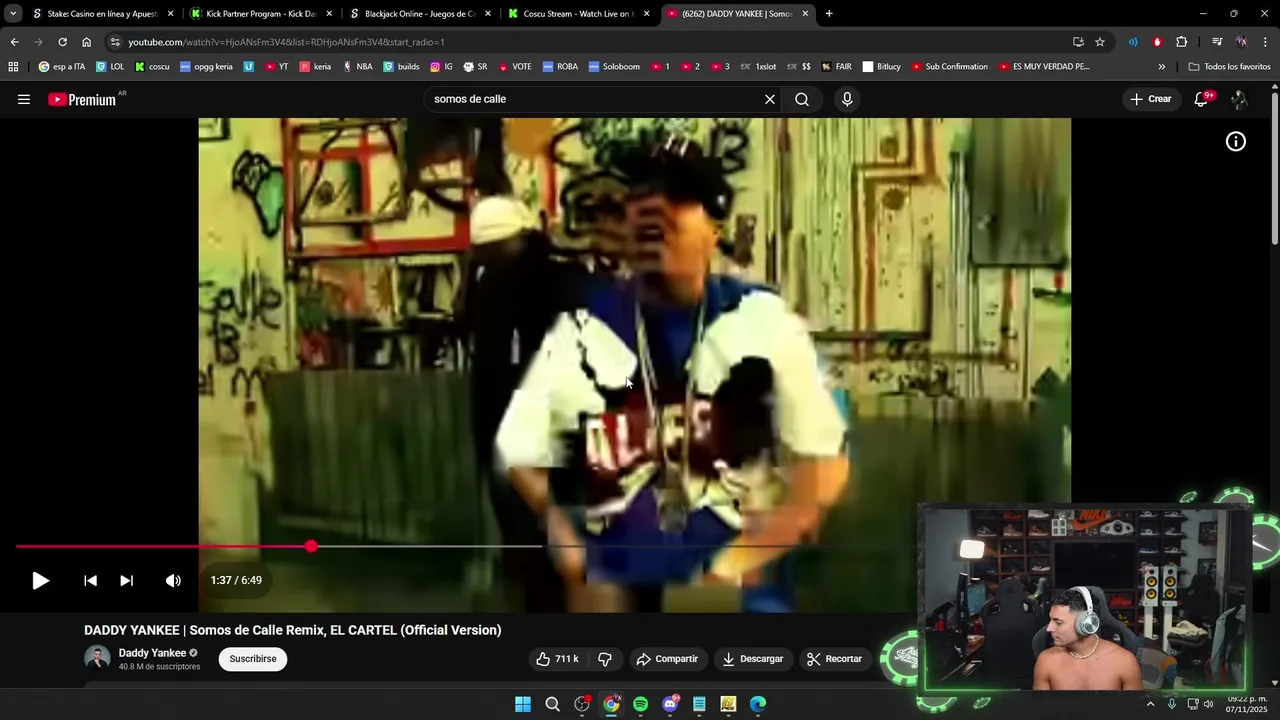Switch to the Stake Casino tab

102,14
